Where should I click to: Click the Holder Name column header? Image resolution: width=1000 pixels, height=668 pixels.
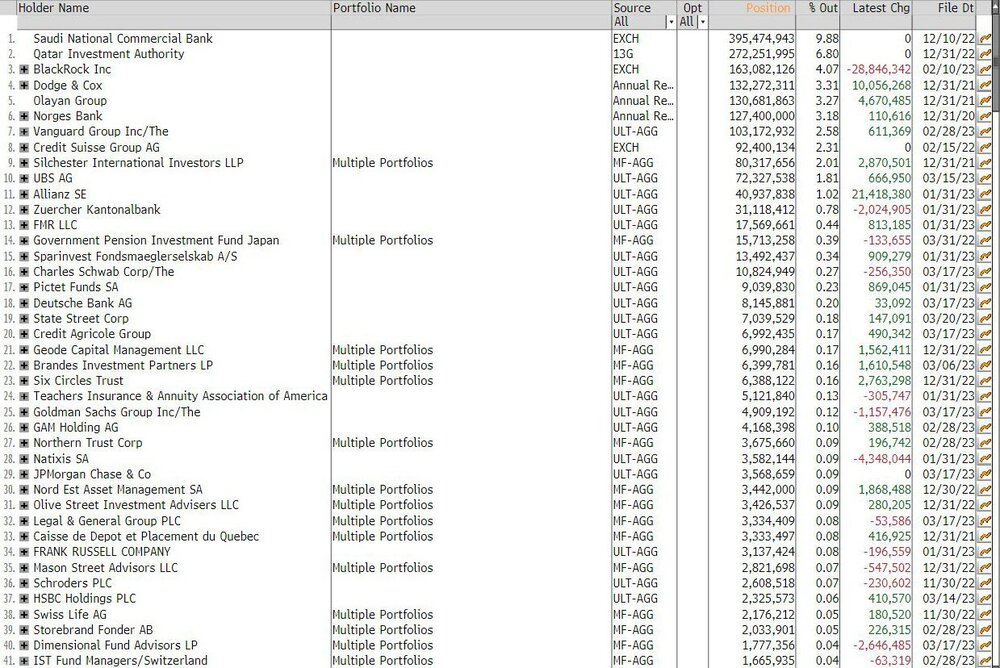click(54, 8)
